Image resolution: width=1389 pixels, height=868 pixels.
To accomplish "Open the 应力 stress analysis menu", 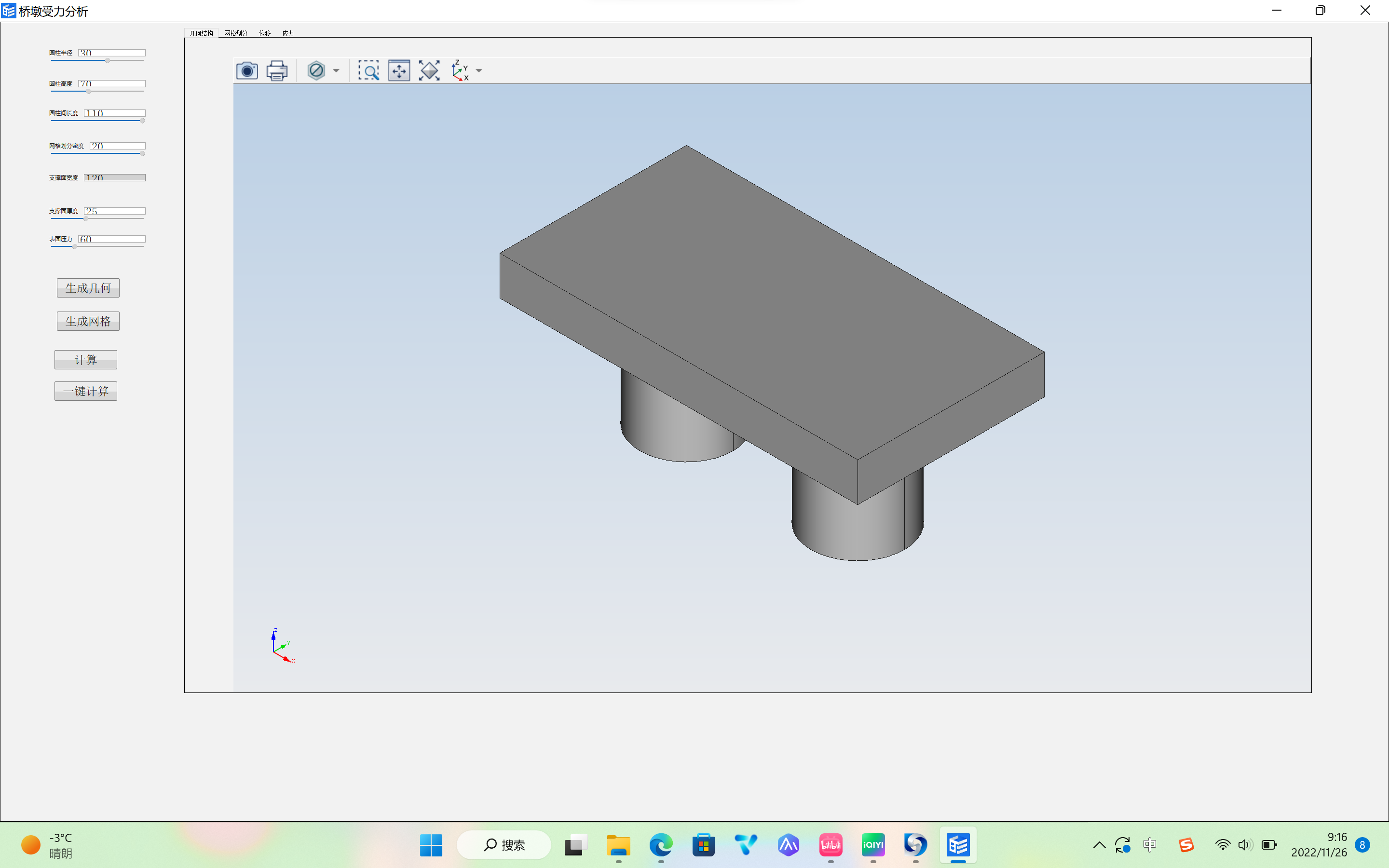I will [x=287, y=33].
